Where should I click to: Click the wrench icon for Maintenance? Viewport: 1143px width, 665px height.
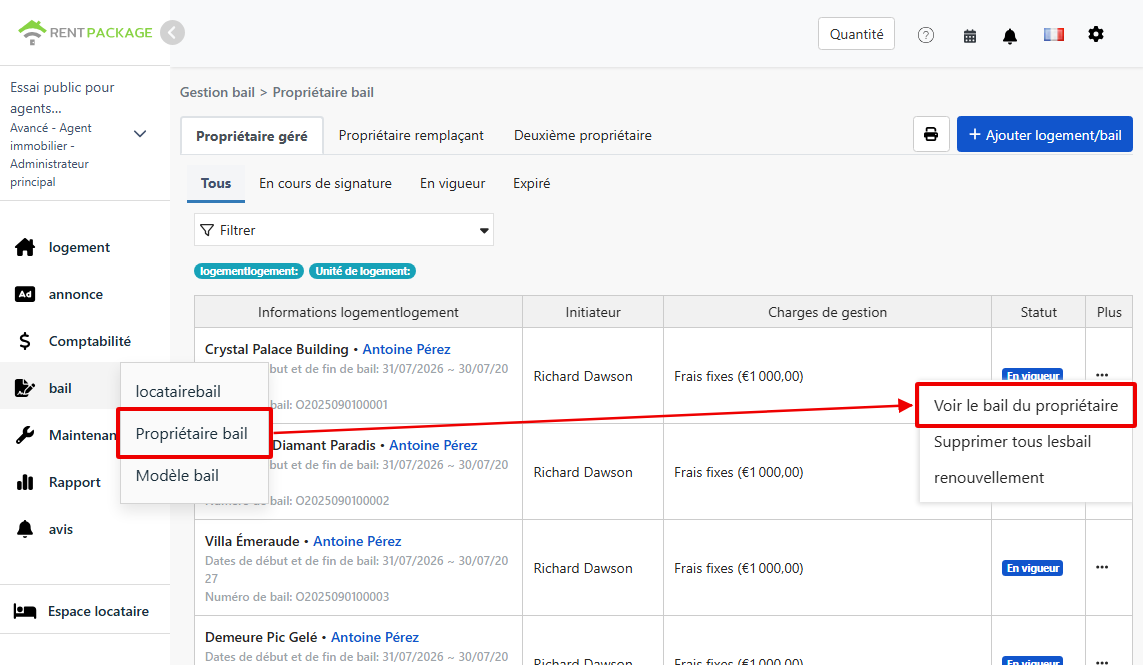[x=25, y=435]
